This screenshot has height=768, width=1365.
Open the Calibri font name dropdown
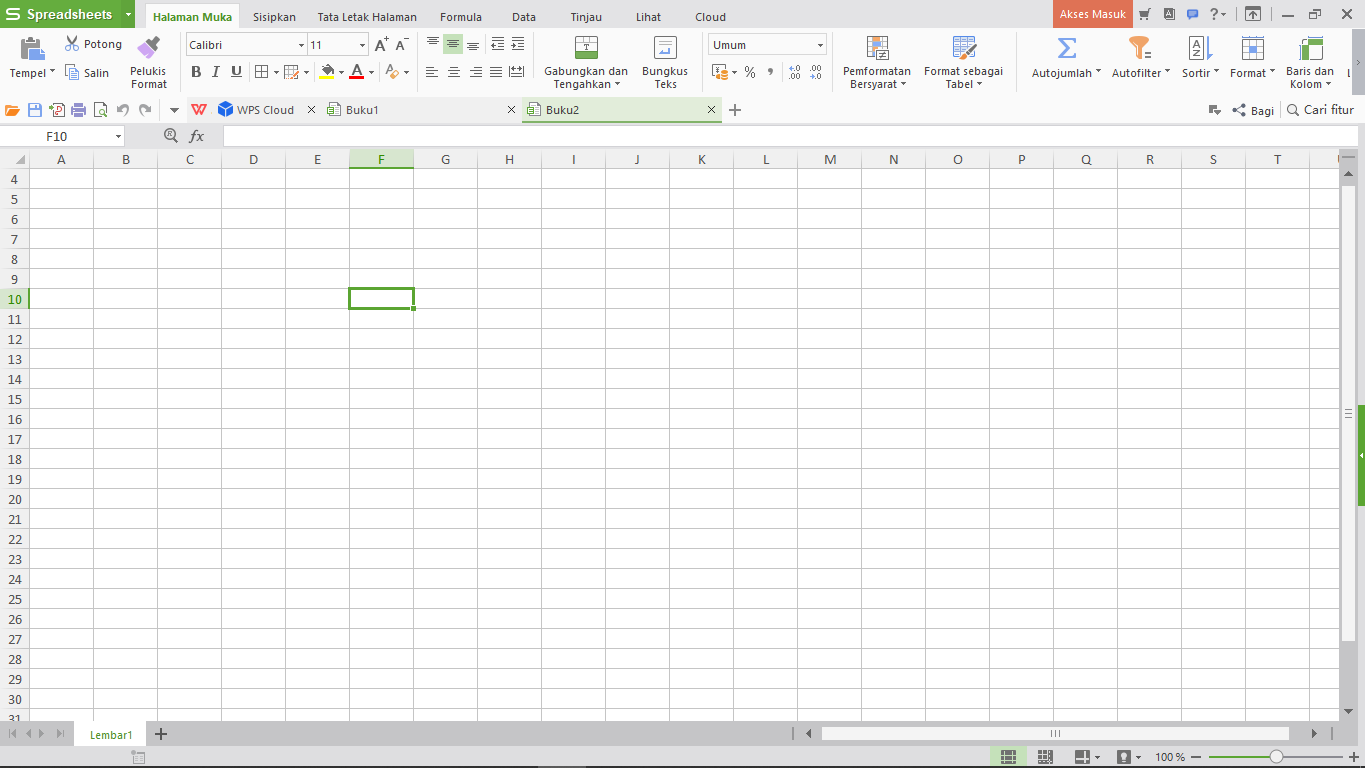(x=301, y=45)
